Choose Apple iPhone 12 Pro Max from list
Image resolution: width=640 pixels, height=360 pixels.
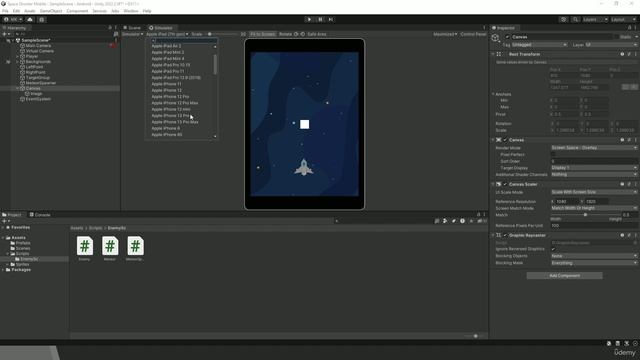175,103
